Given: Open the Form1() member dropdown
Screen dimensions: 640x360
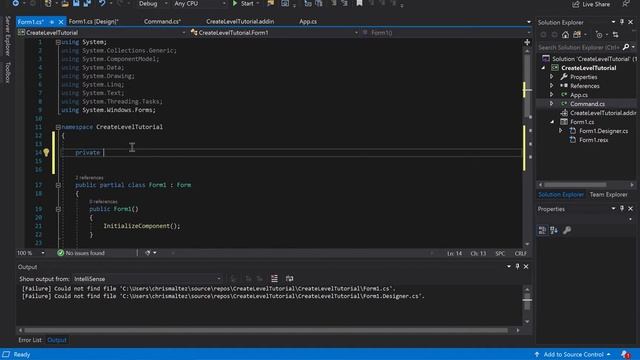Looking at the screenshot, I should (x=446, y=33).
